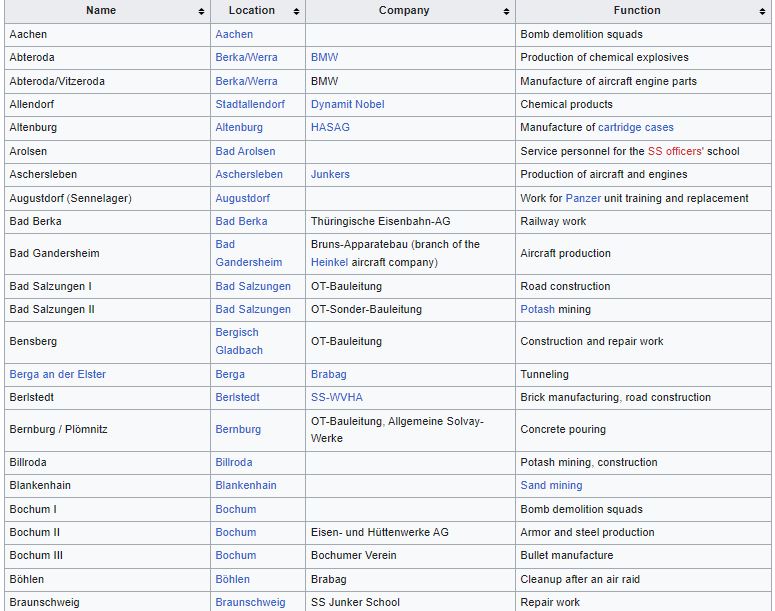Open the Dynamit Nobel company link
The height and width of the screenshot is (611, 775).
pos(347,104)
